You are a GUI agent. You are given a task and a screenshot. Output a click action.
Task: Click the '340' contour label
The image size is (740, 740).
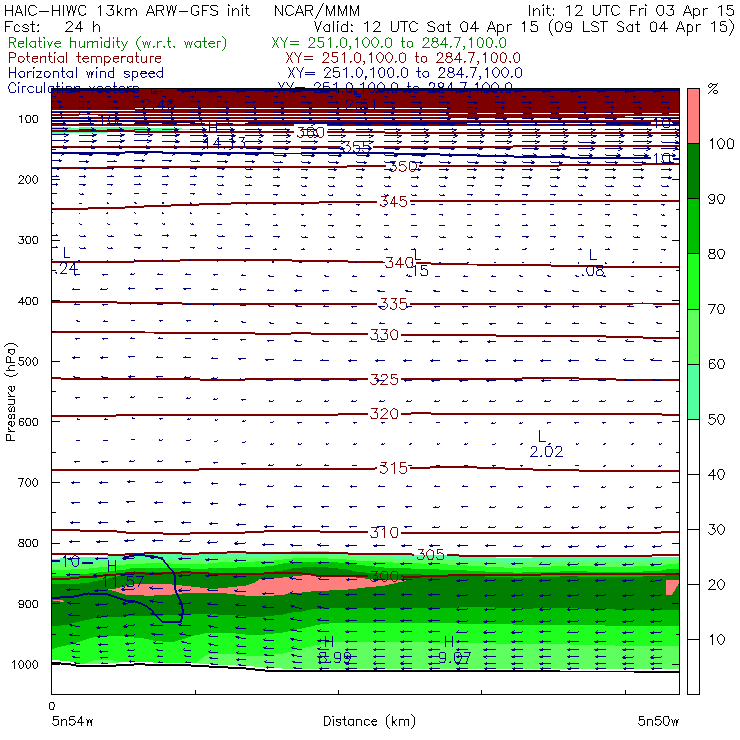[x=399, y=262]
